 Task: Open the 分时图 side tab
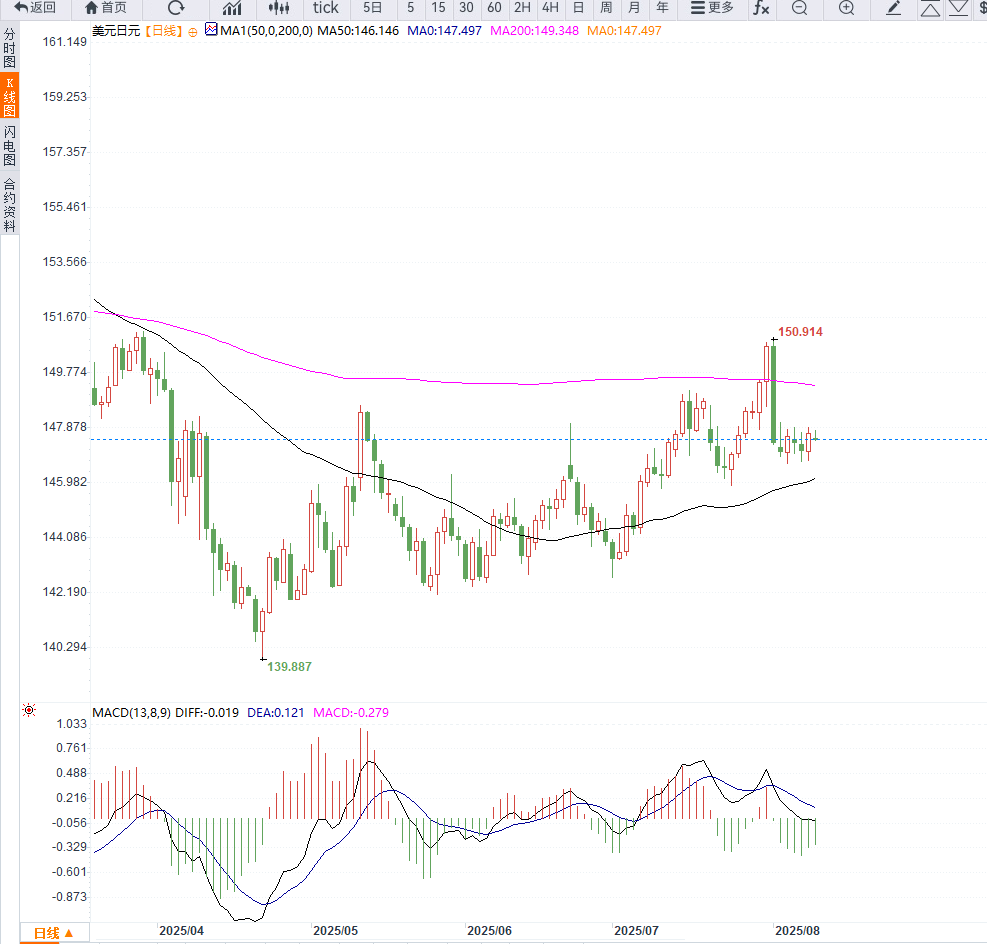pyautogui.click(x=9, y=47)
